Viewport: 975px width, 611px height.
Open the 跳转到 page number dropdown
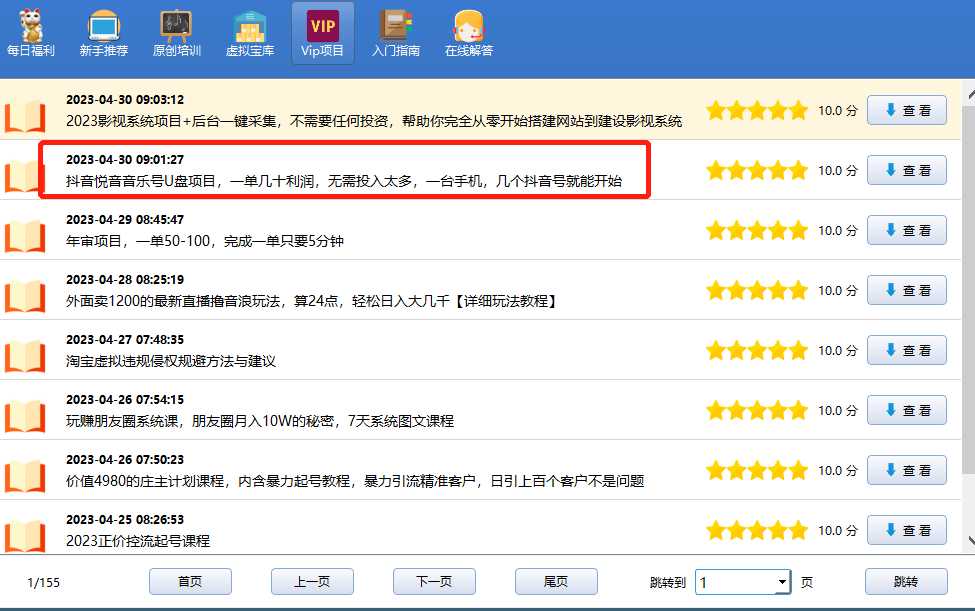[742, 582]
